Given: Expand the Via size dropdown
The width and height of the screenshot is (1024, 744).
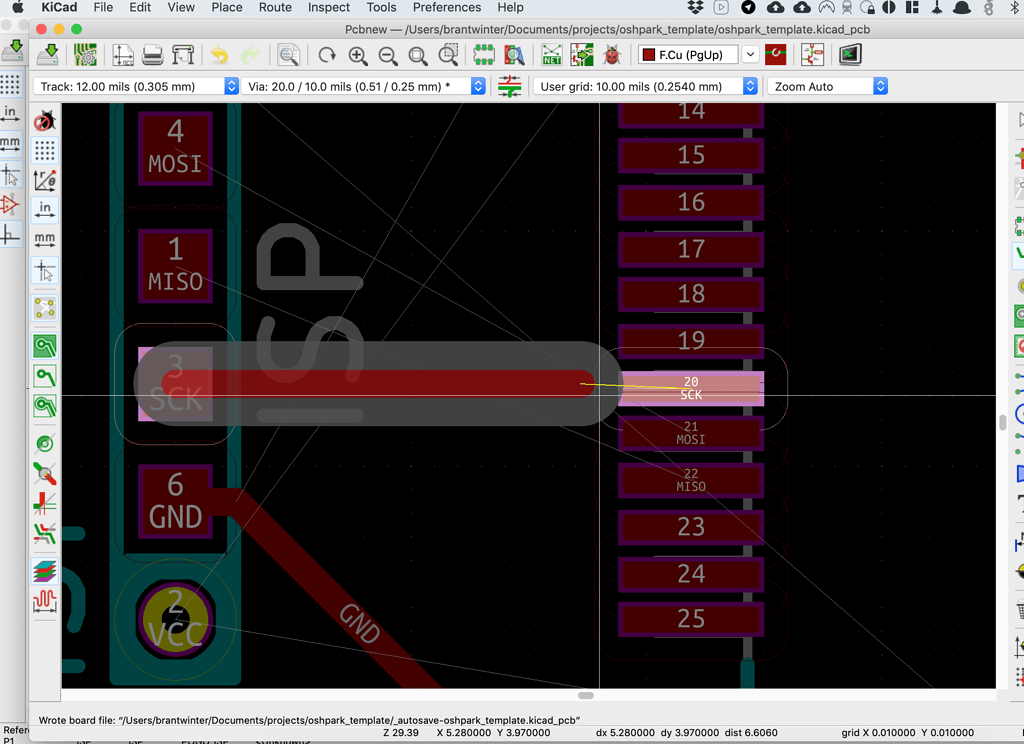Looking at the screenshot, I should (x=478, y=87).
